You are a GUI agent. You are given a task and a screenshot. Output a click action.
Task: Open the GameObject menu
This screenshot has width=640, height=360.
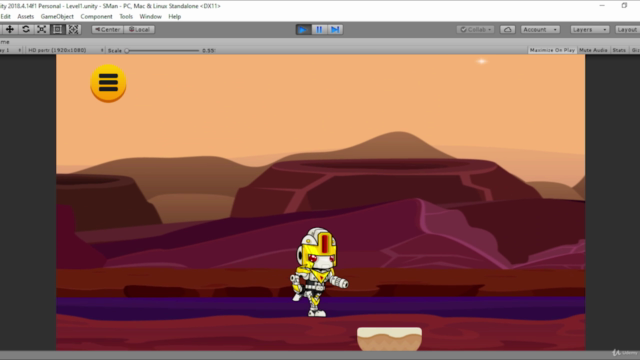coord(57,16)
